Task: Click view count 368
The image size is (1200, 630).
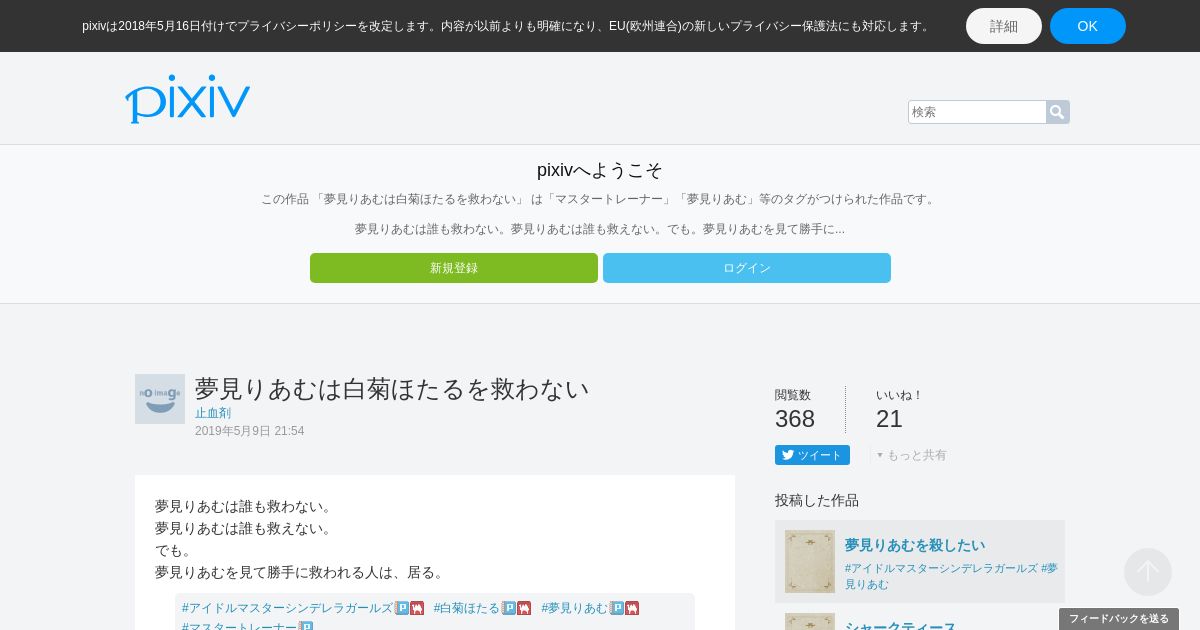Action: [x=795, y=419]
